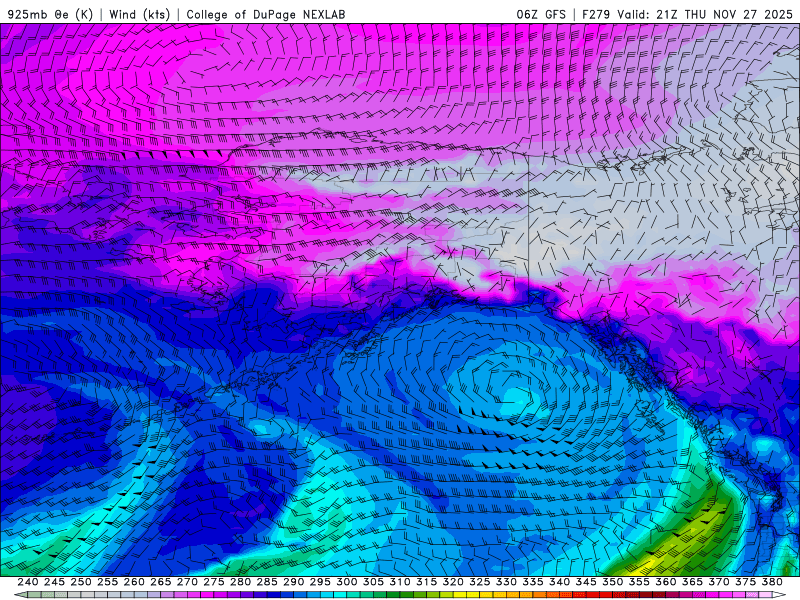The width and height of the screenshot is (800, 600).
Task: Click the 305 label on the color scale
Action: click(x=373, y=582)
